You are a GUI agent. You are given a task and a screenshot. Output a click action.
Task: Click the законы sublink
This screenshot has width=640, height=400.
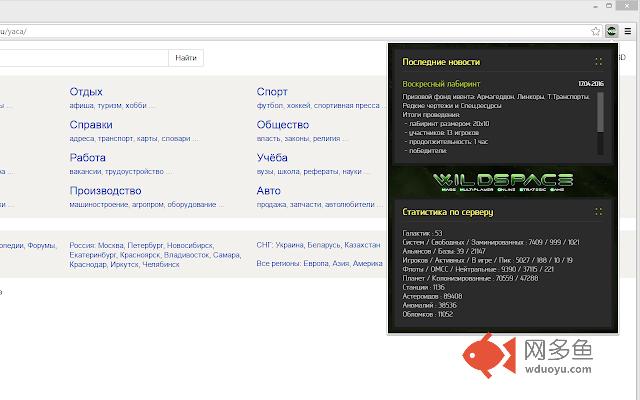point(297,138)
